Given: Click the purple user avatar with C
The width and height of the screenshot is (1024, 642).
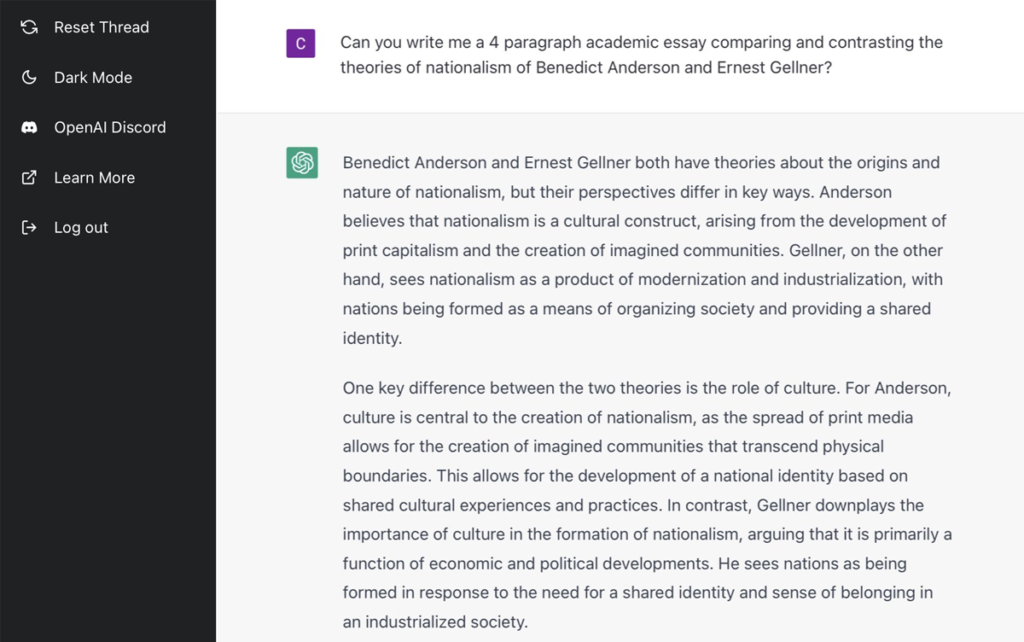Looking at the screenshot, I should click(x=300, y=43).
